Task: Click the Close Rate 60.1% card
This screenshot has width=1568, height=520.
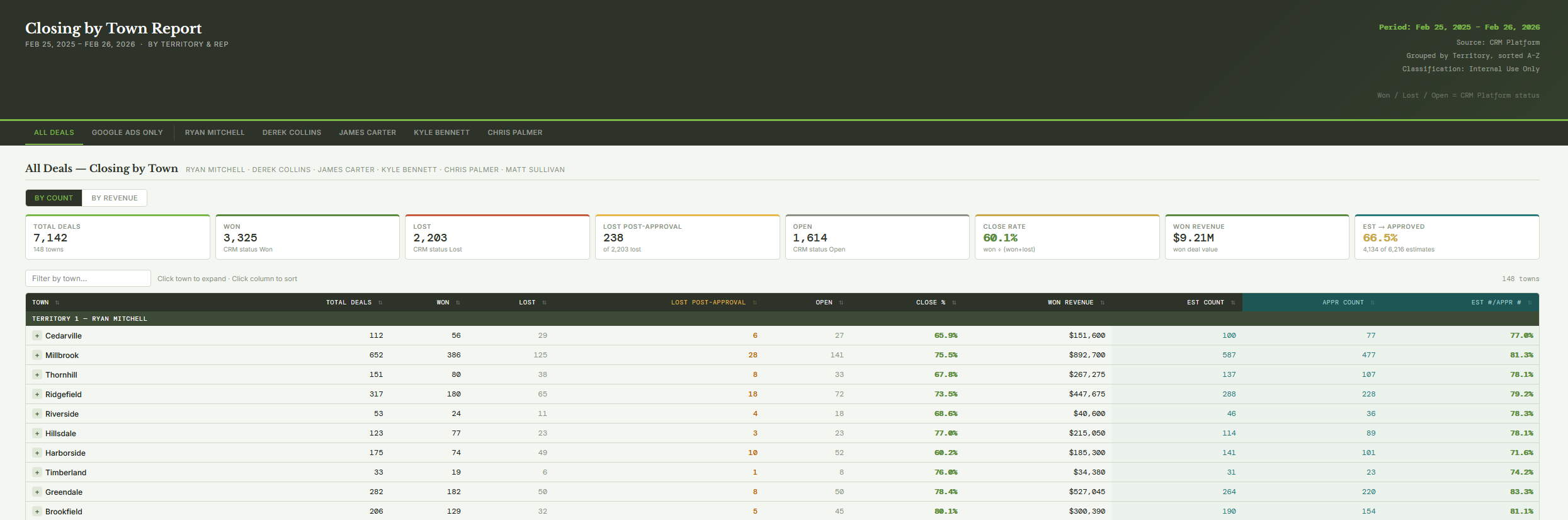Action: pos(1067,237)
